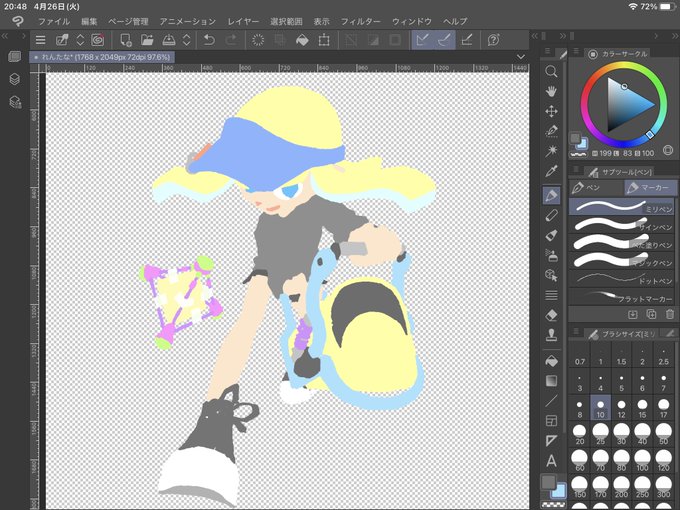This screenshot has width=680, height=510.
Task: Expand right palette dock double arrow
Action: click(563, 36)
